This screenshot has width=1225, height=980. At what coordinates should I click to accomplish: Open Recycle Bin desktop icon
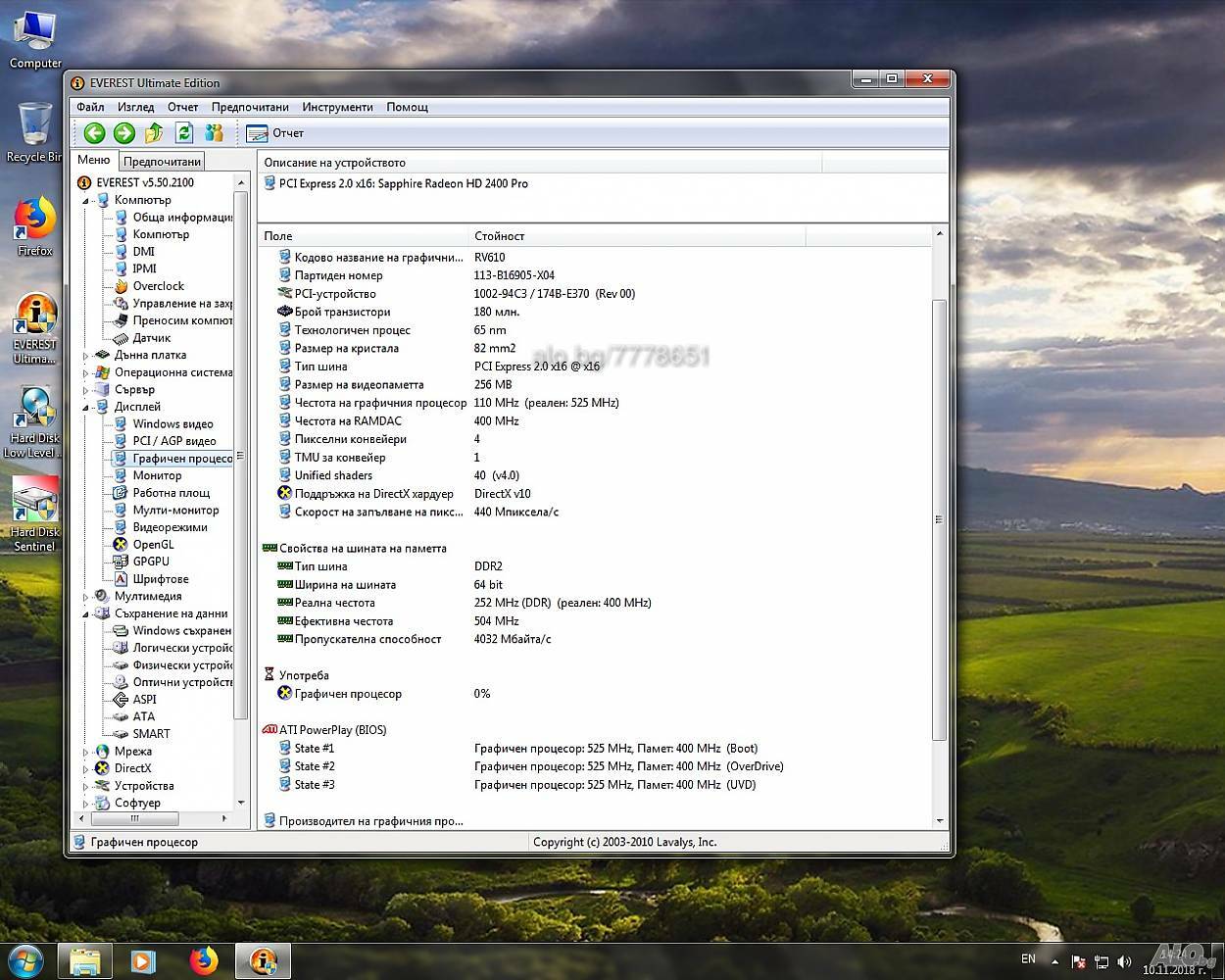(x=34, y=132)
